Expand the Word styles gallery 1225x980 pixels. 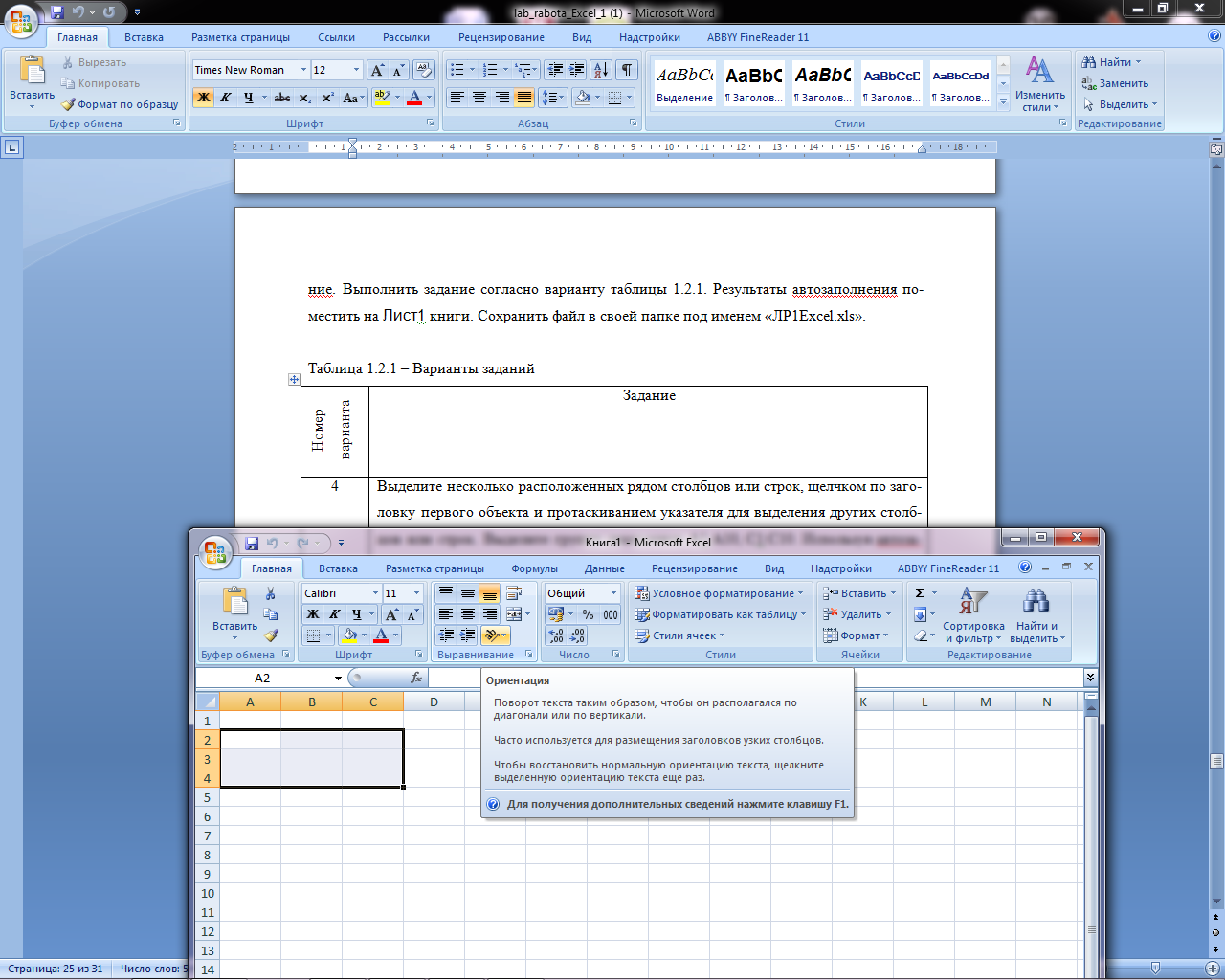click(x=1003, y=101)
